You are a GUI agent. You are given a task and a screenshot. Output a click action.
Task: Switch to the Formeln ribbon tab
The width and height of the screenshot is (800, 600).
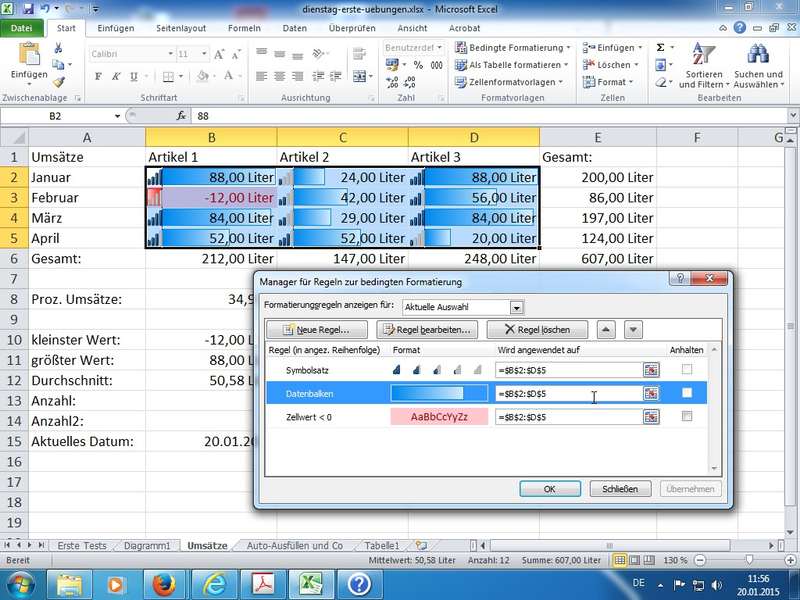244,28
